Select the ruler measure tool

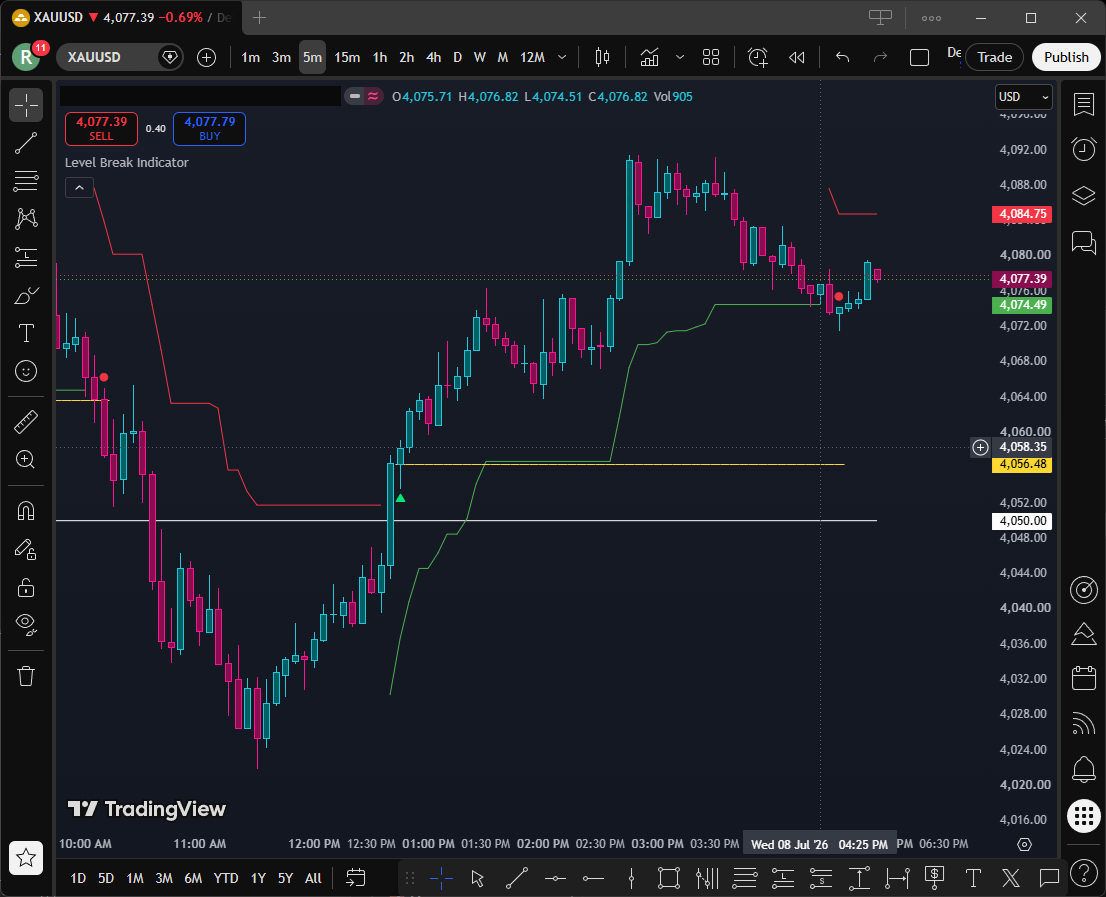pos(26,422)
